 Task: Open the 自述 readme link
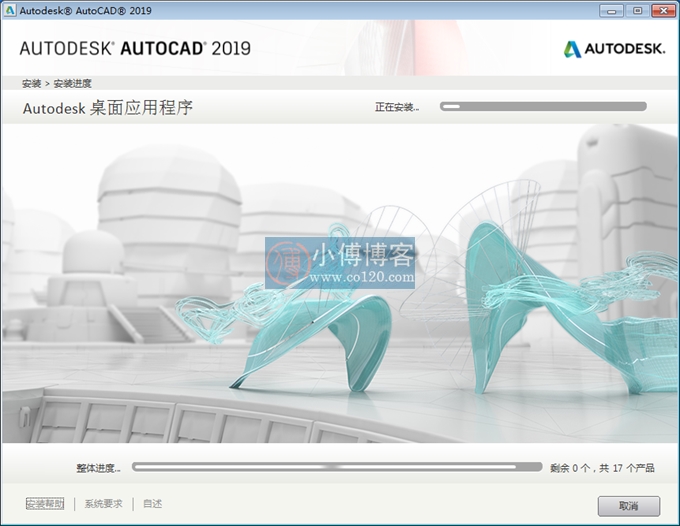tap(153, 503)
